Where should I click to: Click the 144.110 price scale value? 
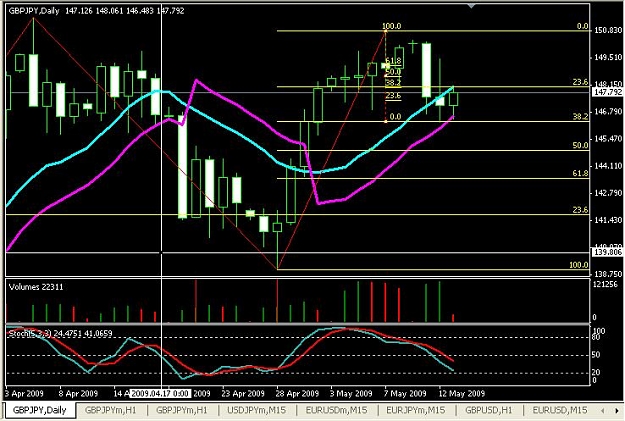point(608,166)
